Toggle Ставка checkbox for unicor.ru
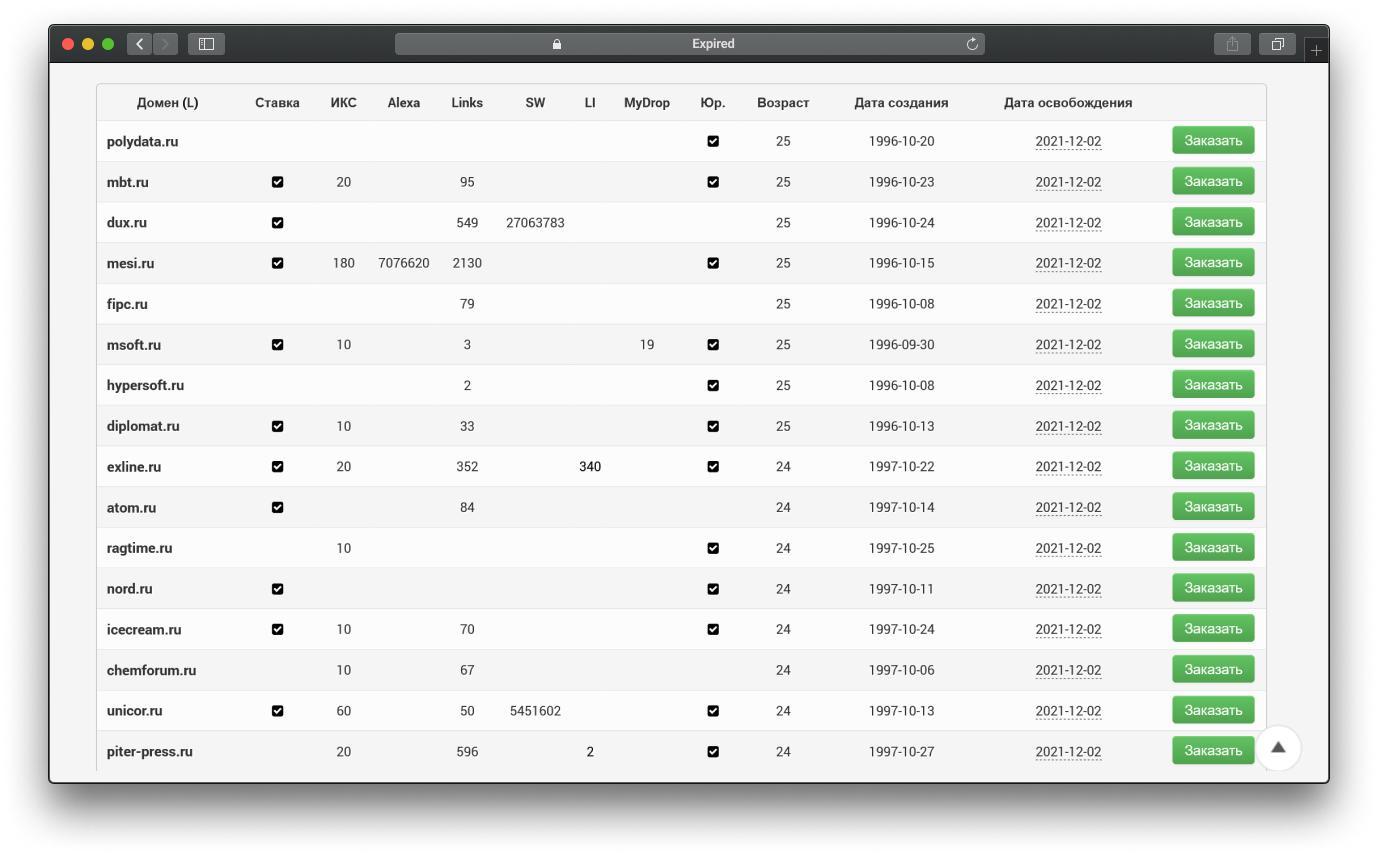 click(x=277, y=711)
